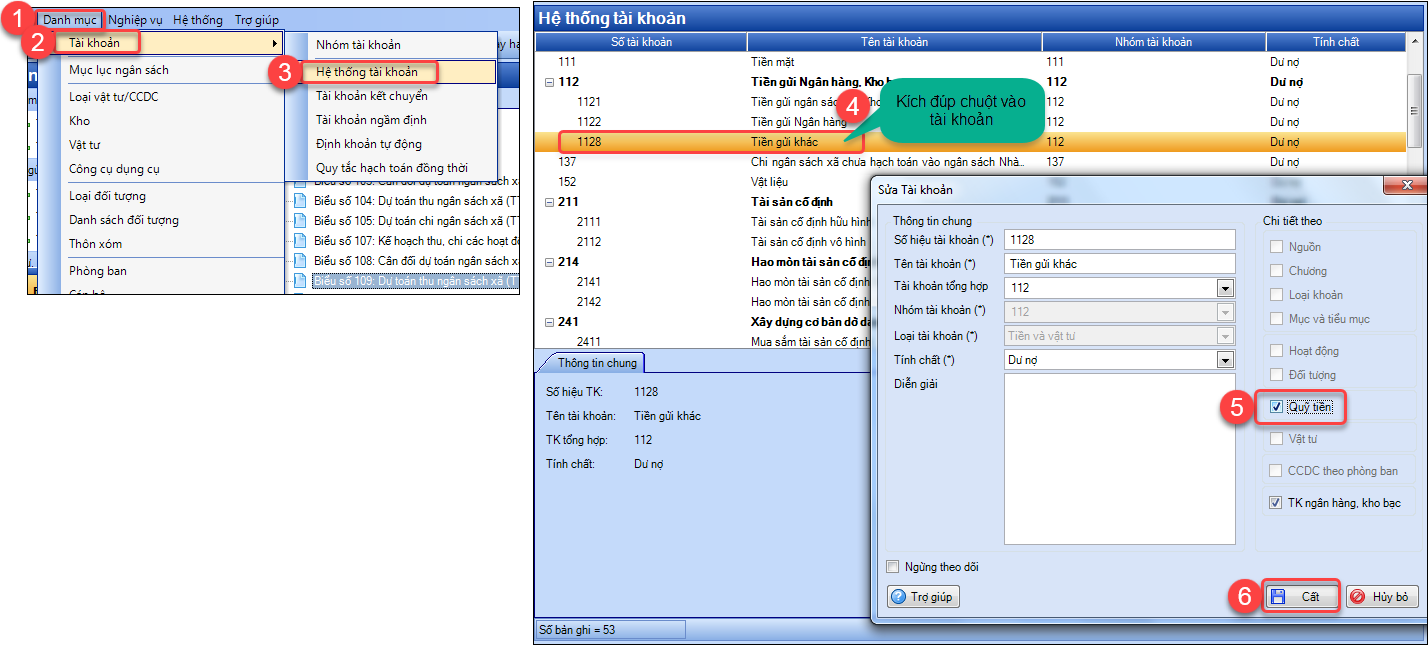Open the Trợ giúp menu in menu bar
The height and width of the screenshot is (645, 1428).
coord(257,20)
